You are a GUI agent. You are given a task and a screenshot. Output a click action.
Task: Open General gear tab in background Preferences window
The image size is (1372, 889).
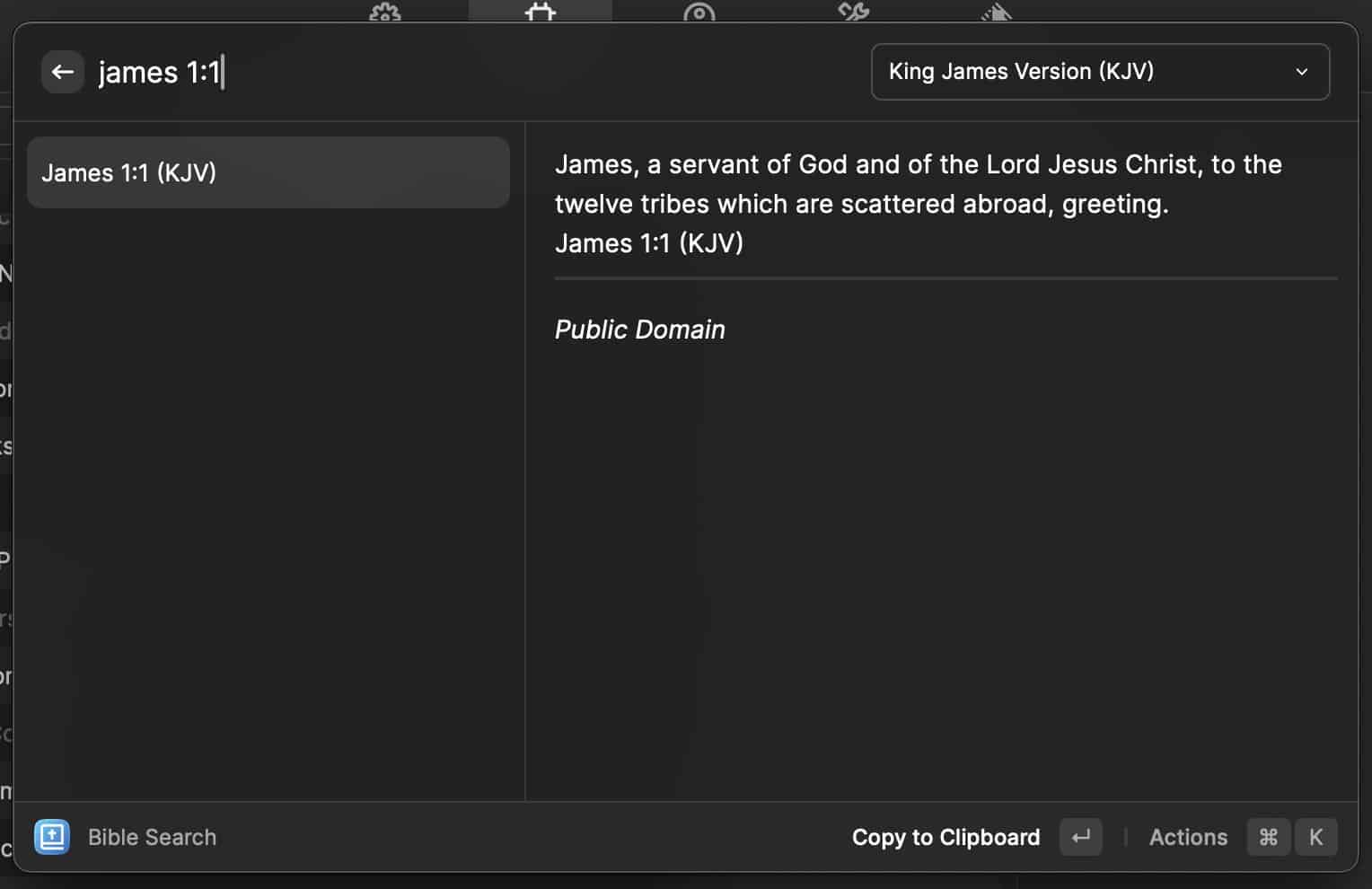click(x=385, y=12)
